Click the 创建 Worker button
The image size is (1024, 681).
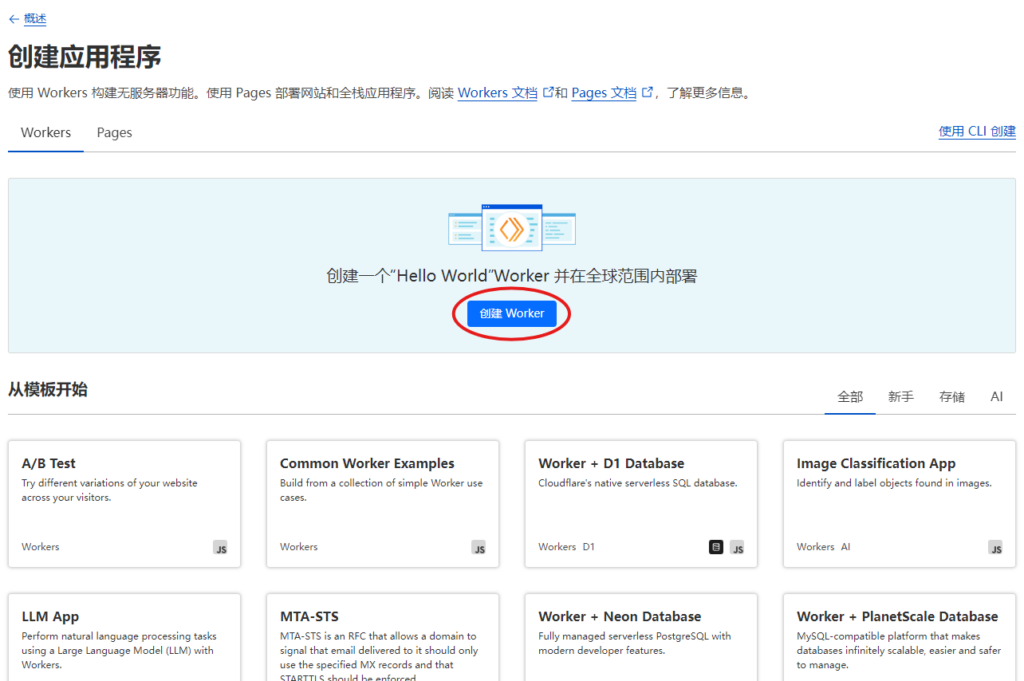coord(512,313)
